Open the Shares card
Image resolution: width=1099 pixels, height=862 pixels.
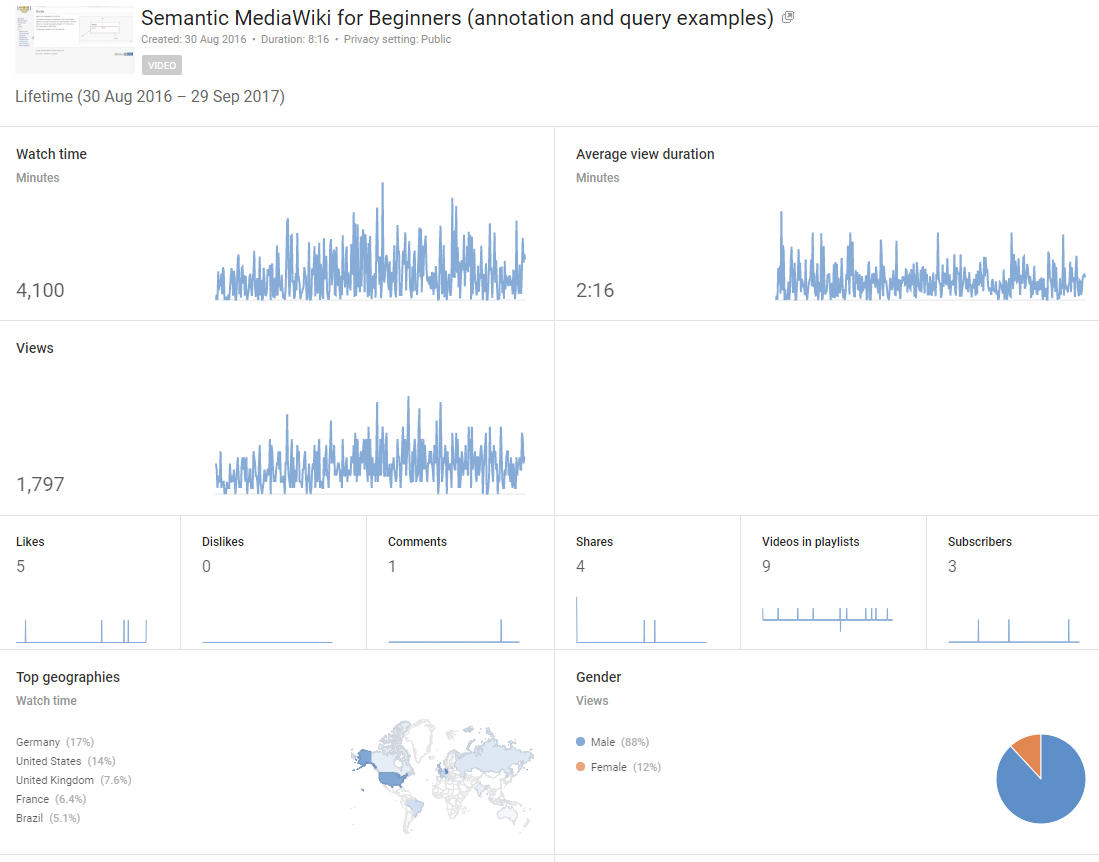(648, 582)
